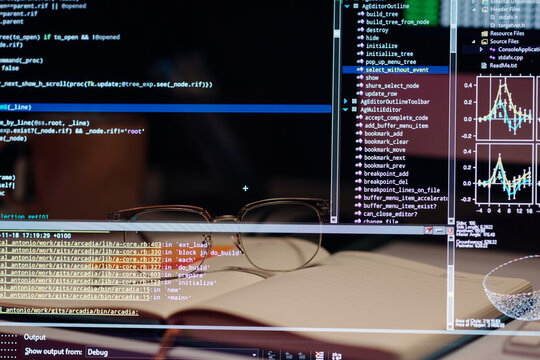Image resolution: width=540 pixels, height=360 pixels.
Task: Click the Toggle Word Wrap icon in the Output toolbar
Action: (336, 356)
